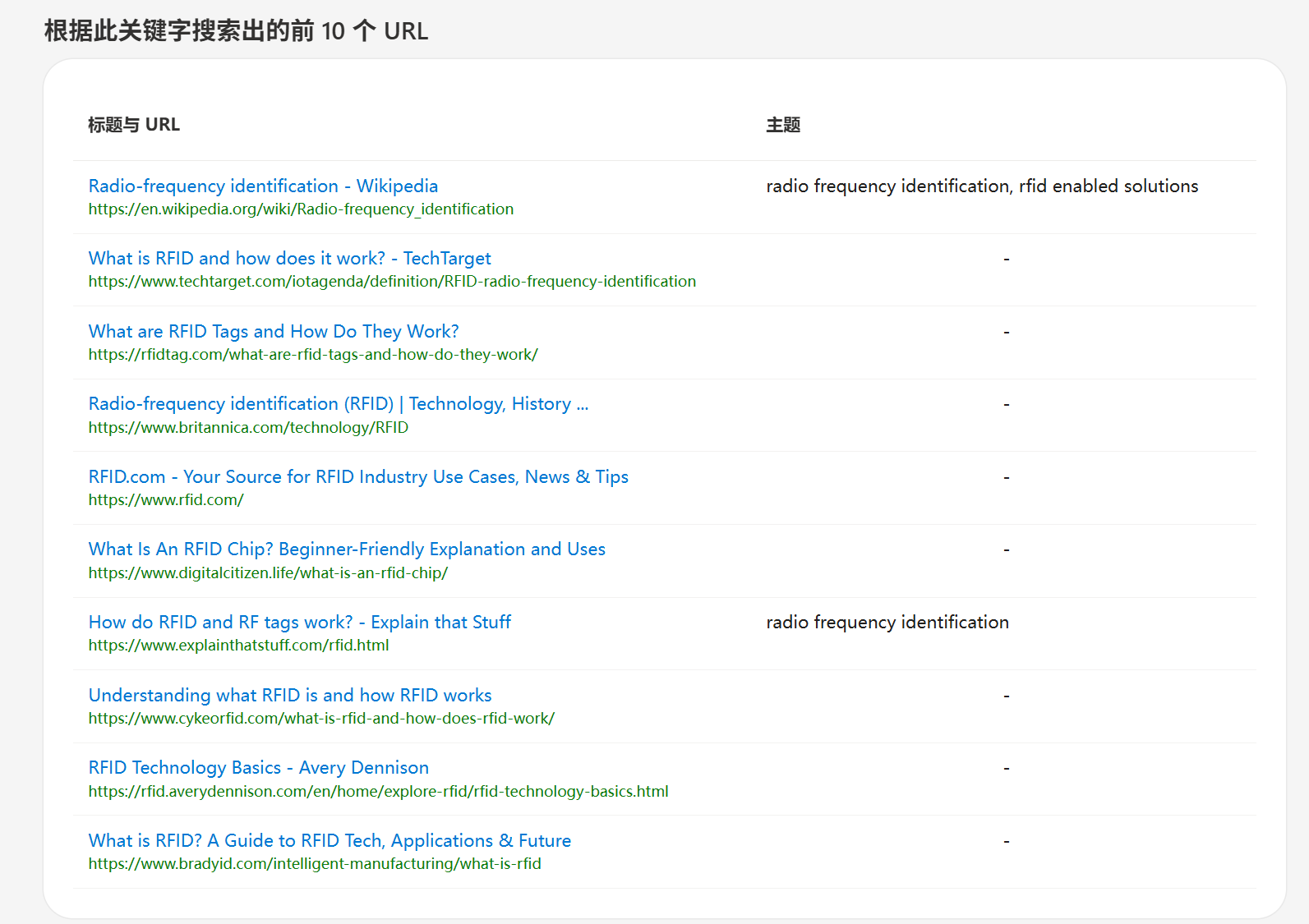Click the rfidtag.com URL
The width and height of the screenshot is (1309, 924).
pos(313,355)
